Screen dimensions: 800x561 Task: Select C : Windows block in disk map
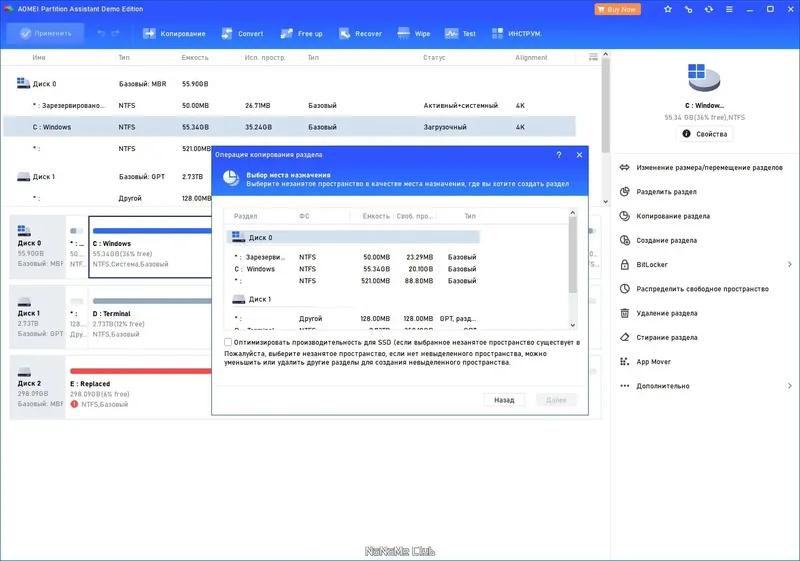pos(150,247)
